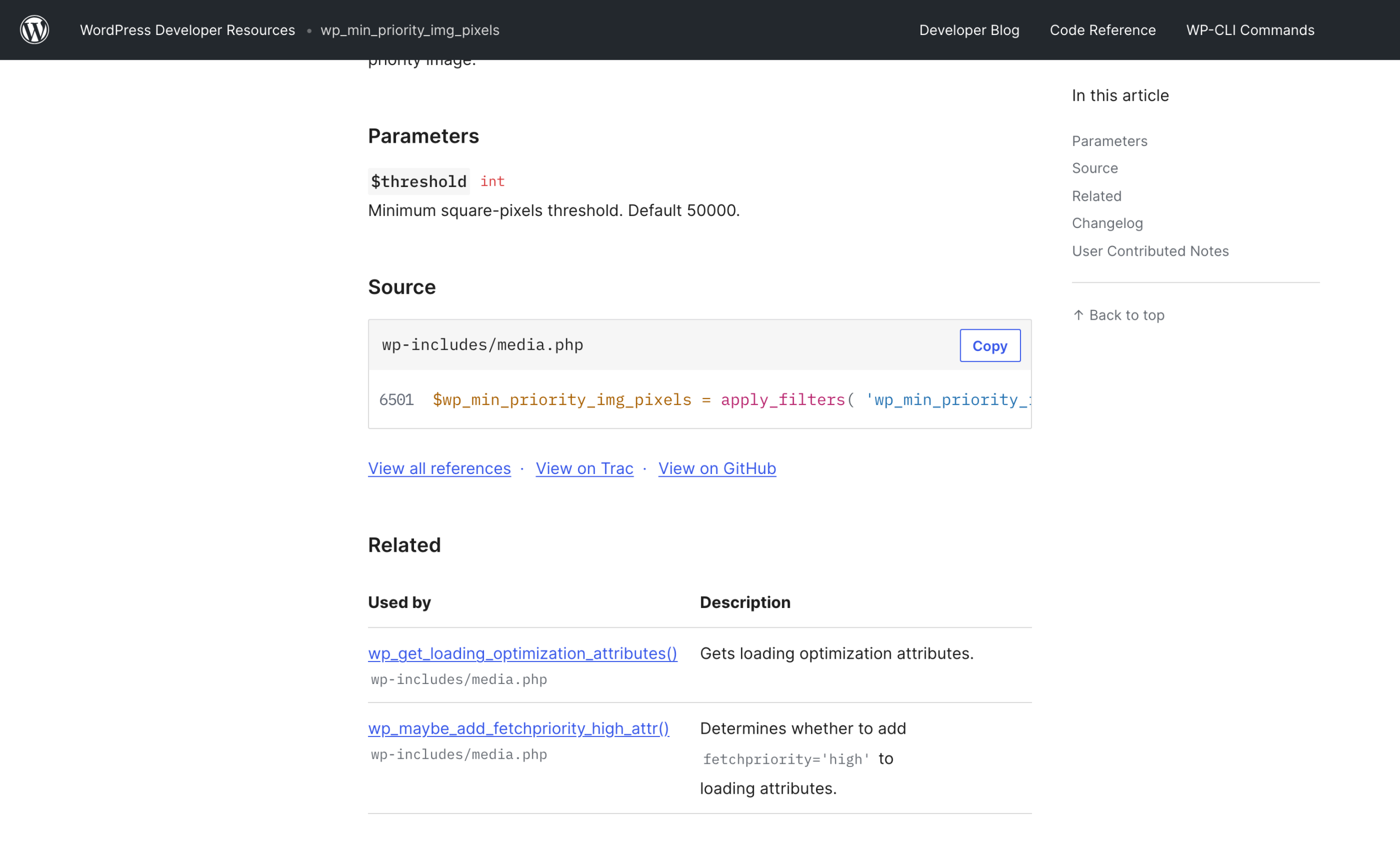The image size is (1400, 860).
Task: Open View all references link
Action: pos(439,468)
